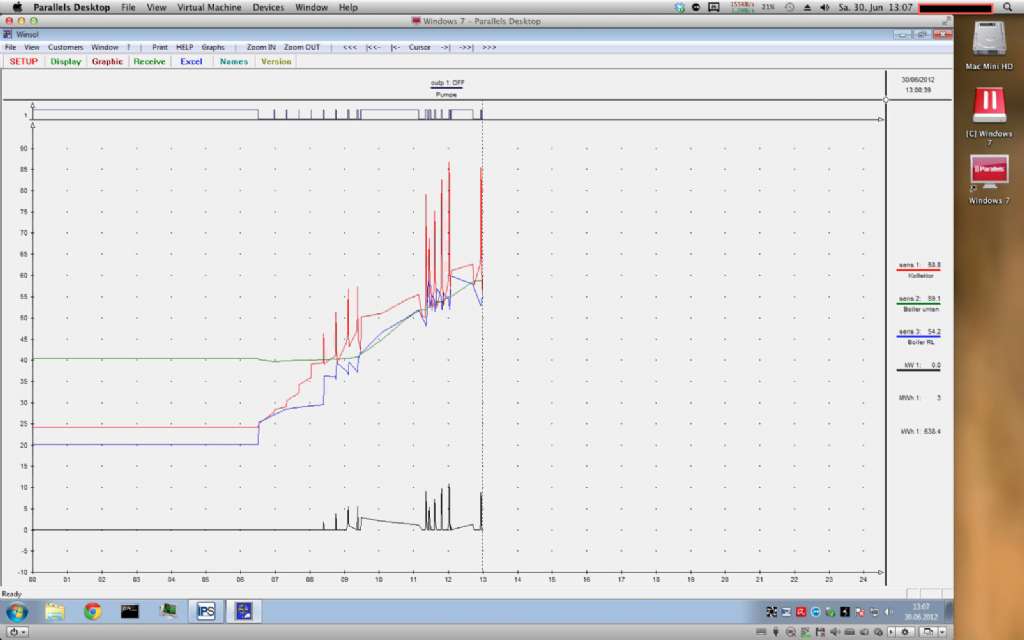The image size is (1024, 640).
Task: Open macOS Spotlight search magnifier
Action: click(x=1007, y=7)
